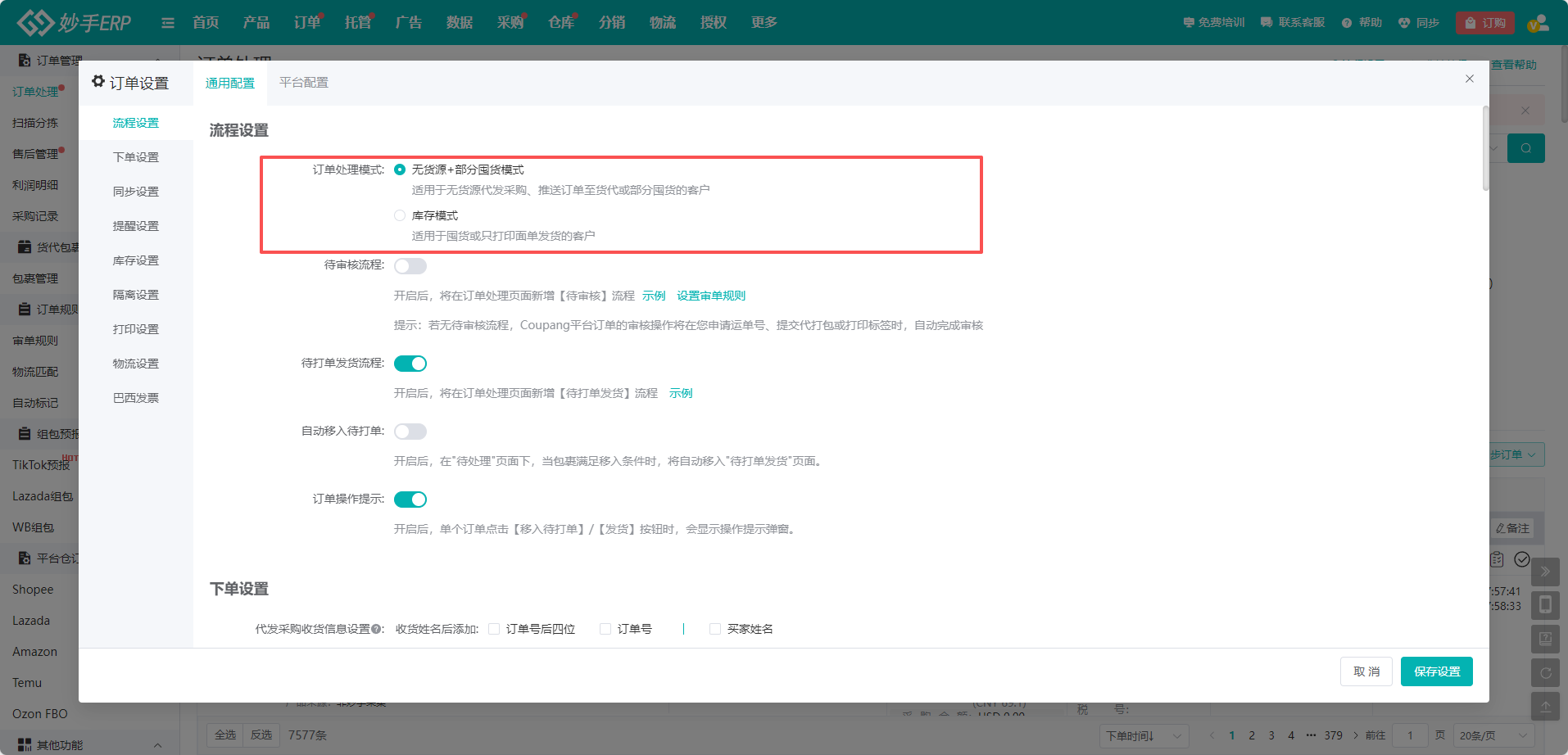
Task: Open 隔离设置 in settings navigation
Action: pyautogui.click(x=136, y=295)
